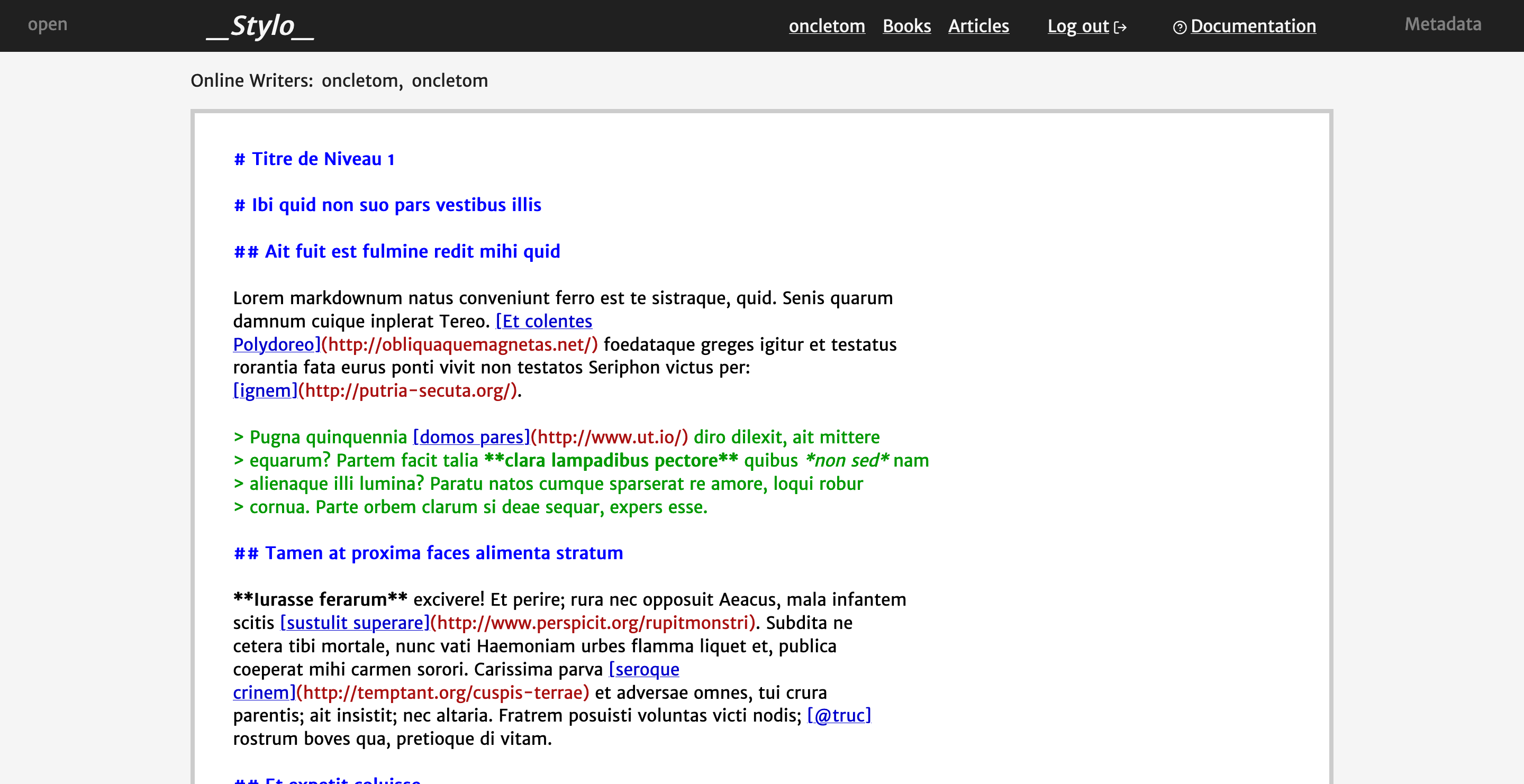This screenshot has width=1524, height=784.
Task: Click the sustulit superare link text
Action: [x=355, y=623]
